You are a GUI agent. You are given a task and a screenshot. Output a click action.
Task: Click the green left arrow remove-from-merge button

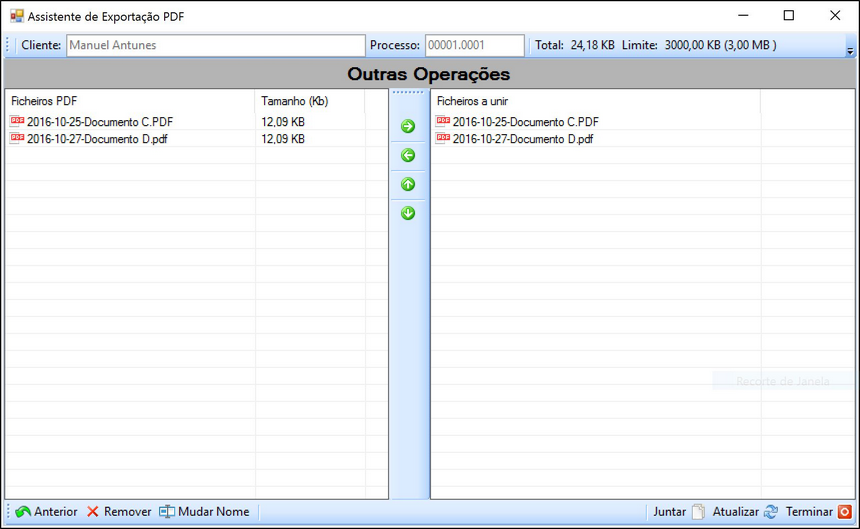coord(408,155)
